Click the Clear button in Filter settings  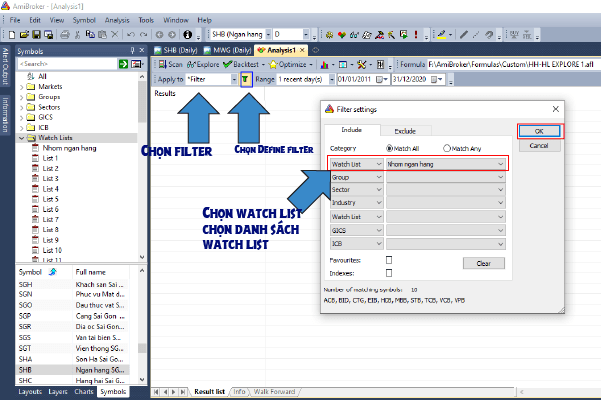click(484, 263)
